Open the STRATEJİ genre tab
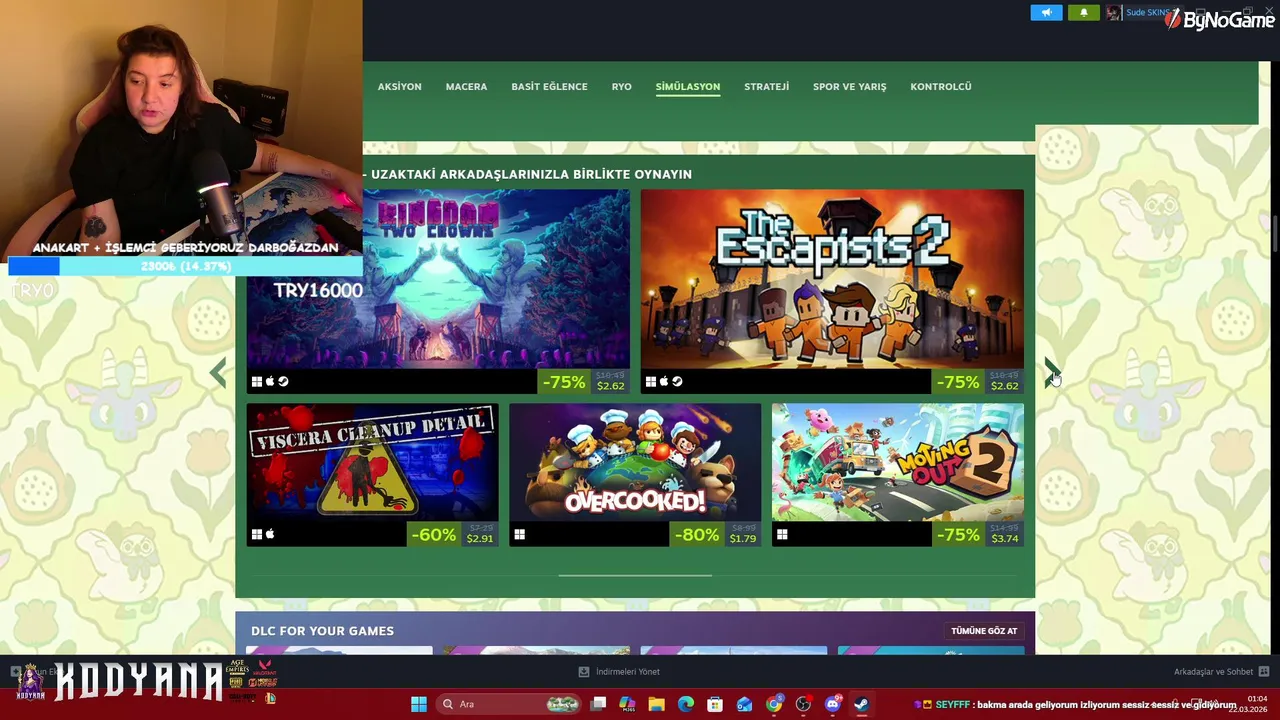The width and height of the screenshot is (1280, 720). click(x=766, y=87)
